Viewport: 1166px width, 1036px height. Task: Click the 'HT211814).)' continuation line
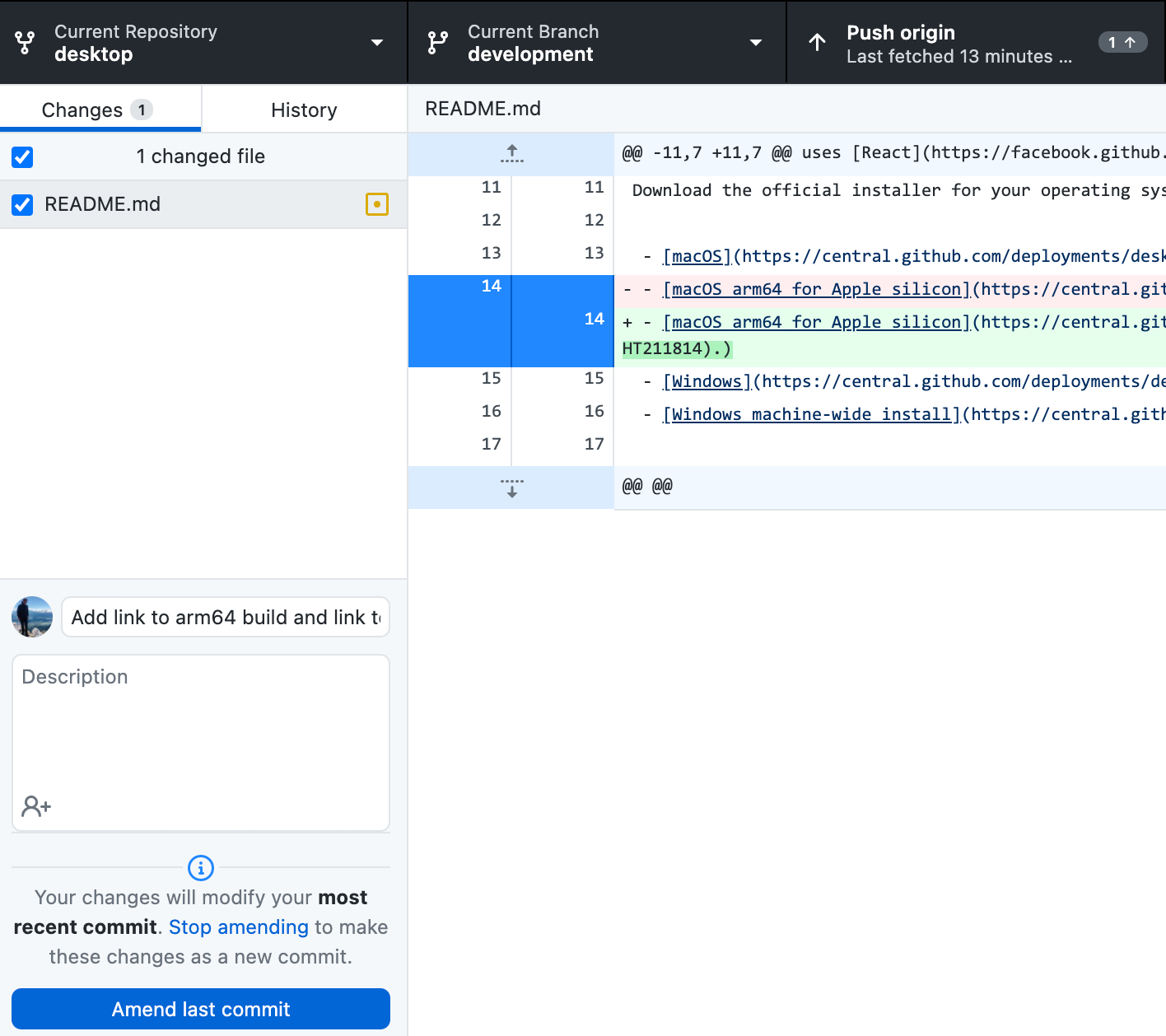coord(677,348)
